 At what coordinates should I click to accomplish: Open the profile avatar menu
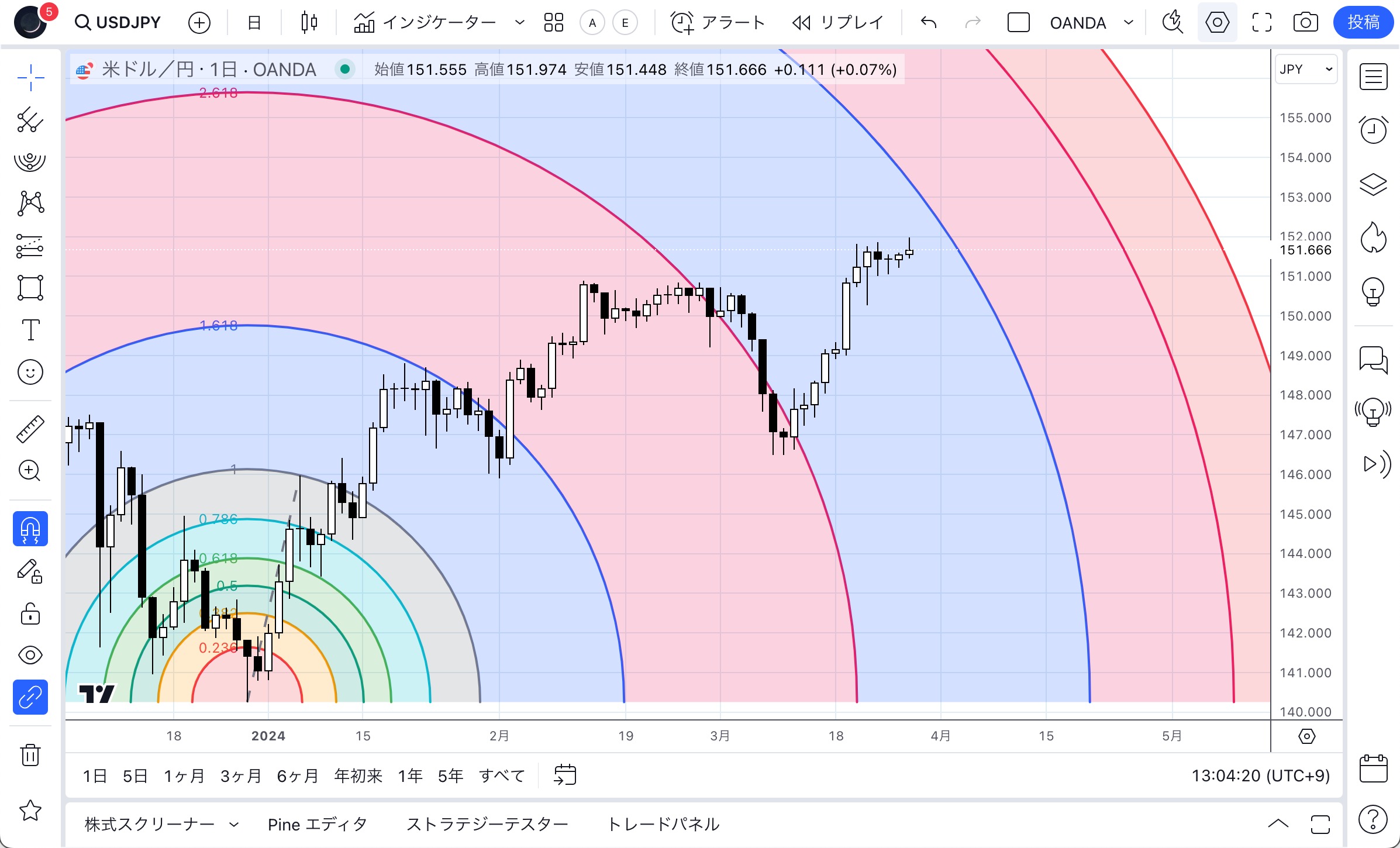point(30,22)
